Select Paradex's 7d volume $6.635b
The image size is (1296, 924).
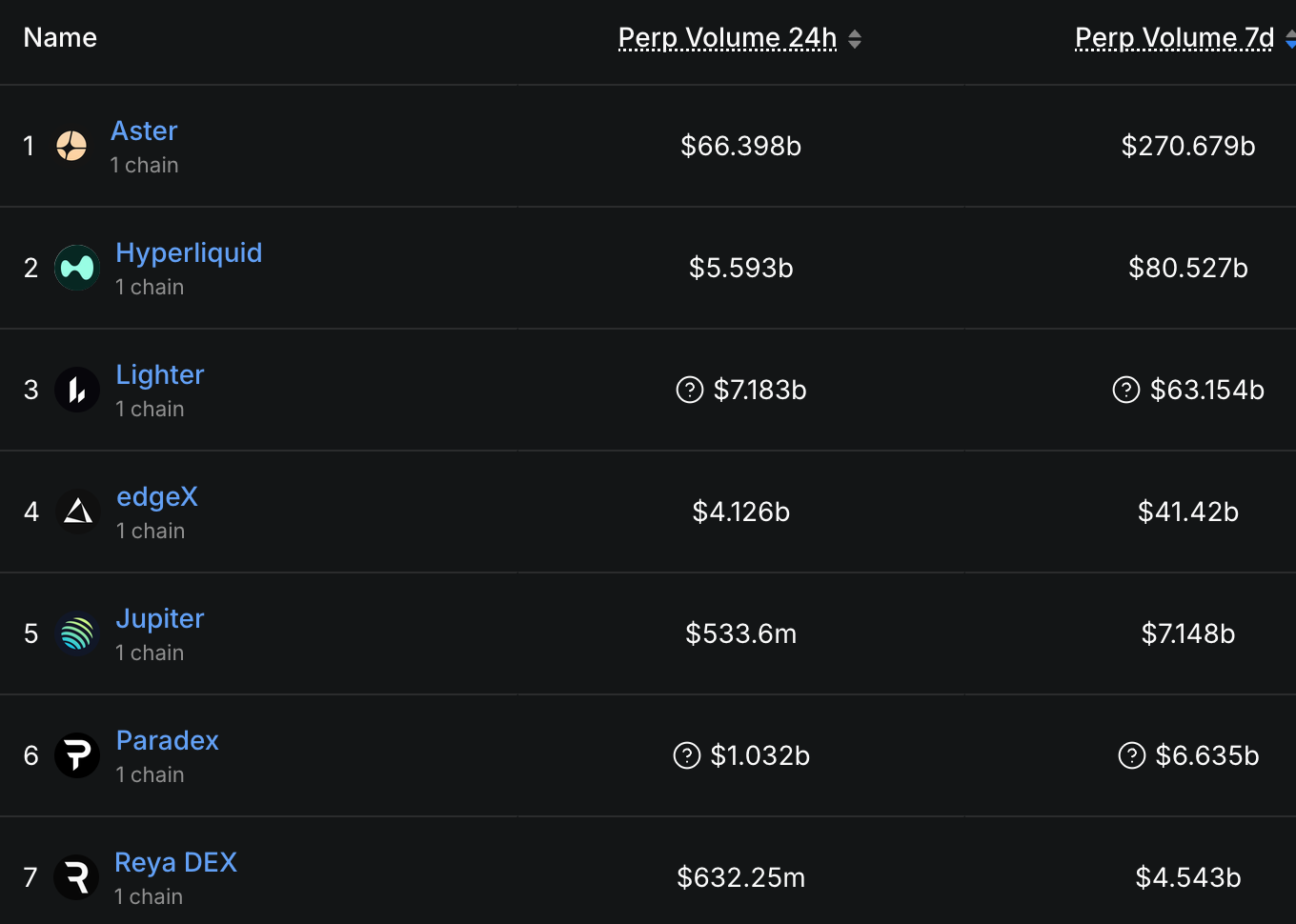pos(1207,755)
